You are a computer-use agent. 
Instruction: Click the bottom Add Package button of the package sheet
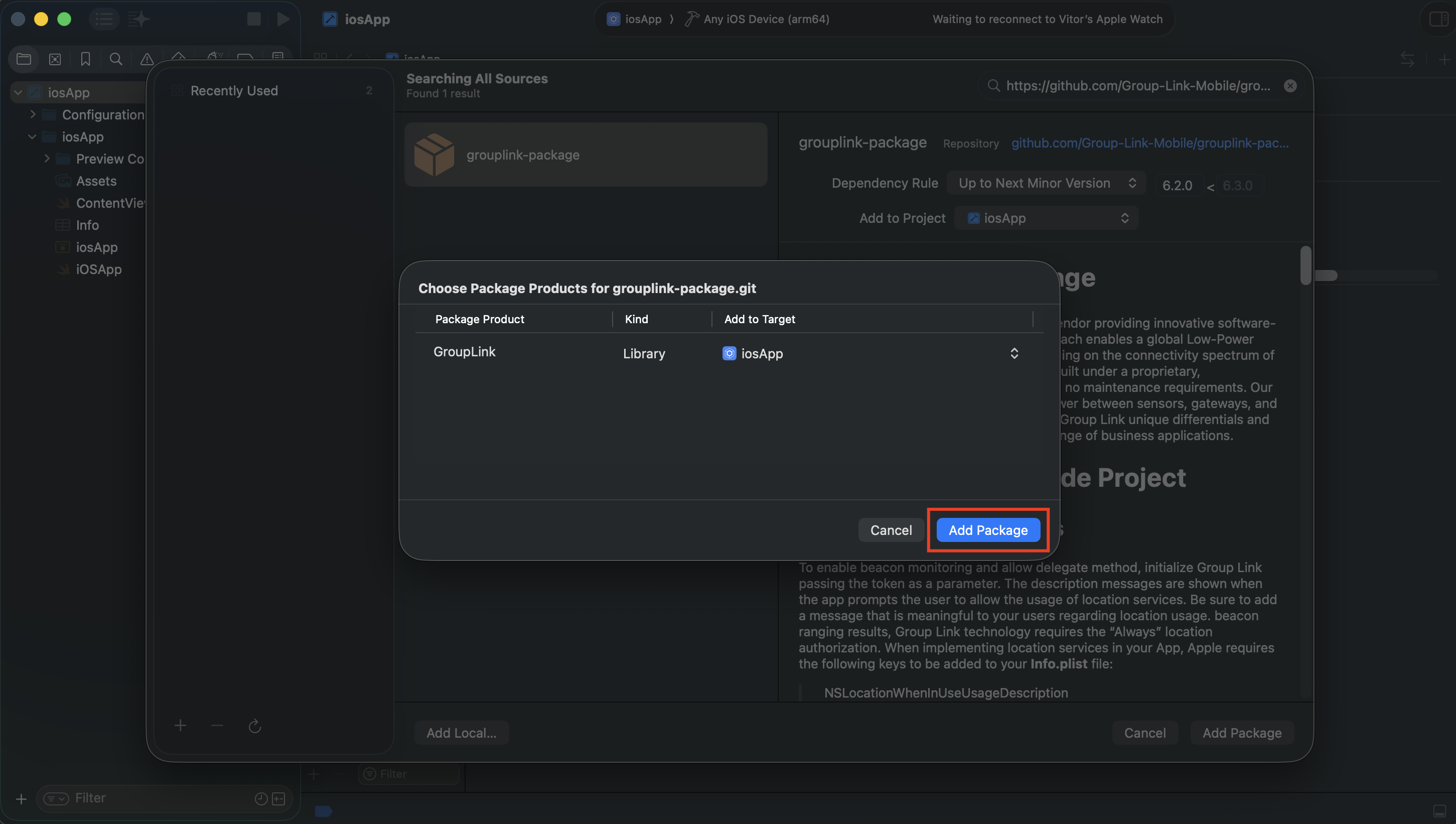click(x=1242, y=733)
